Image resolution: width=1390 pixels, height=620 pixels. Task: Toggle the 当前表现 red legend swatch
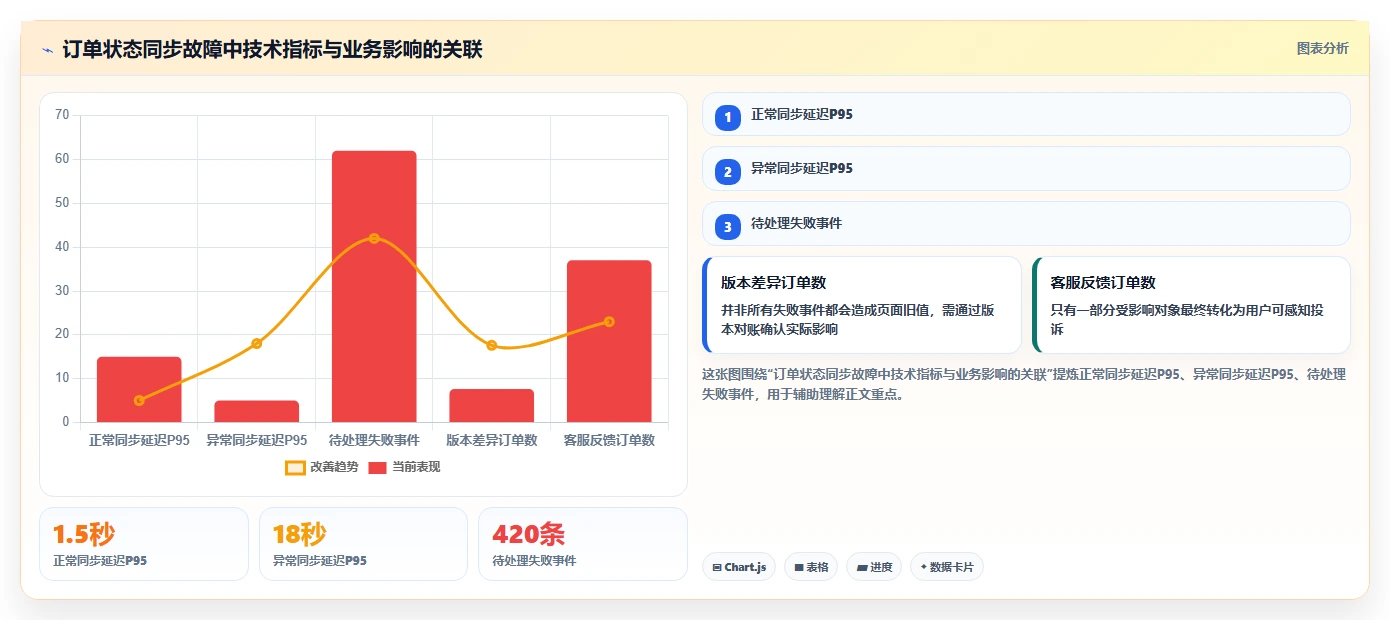377,467
